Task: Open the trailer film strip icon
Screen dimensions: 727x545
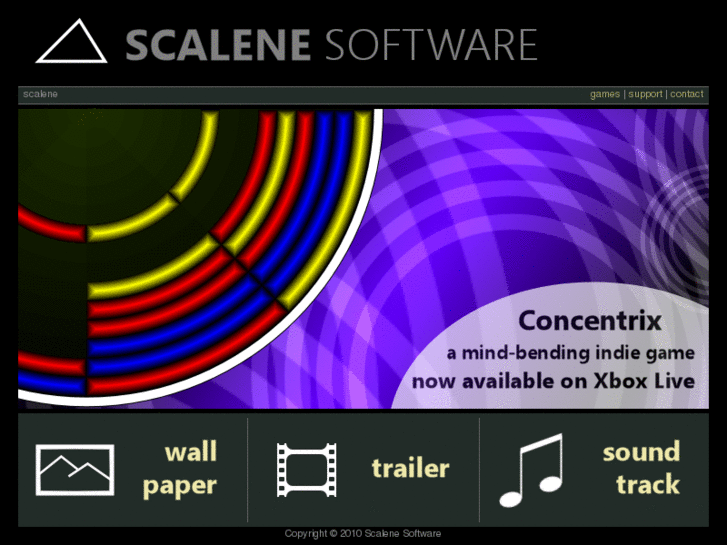Action: pyautogui.click(x=306, y=470)
